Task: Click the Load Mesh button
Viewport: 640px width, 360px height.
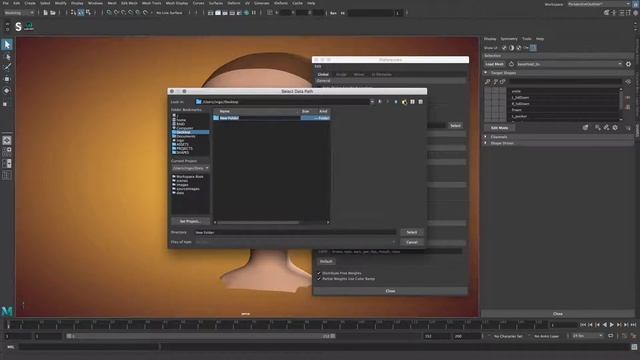Action: pyautogui.click(x=494, y=64)
